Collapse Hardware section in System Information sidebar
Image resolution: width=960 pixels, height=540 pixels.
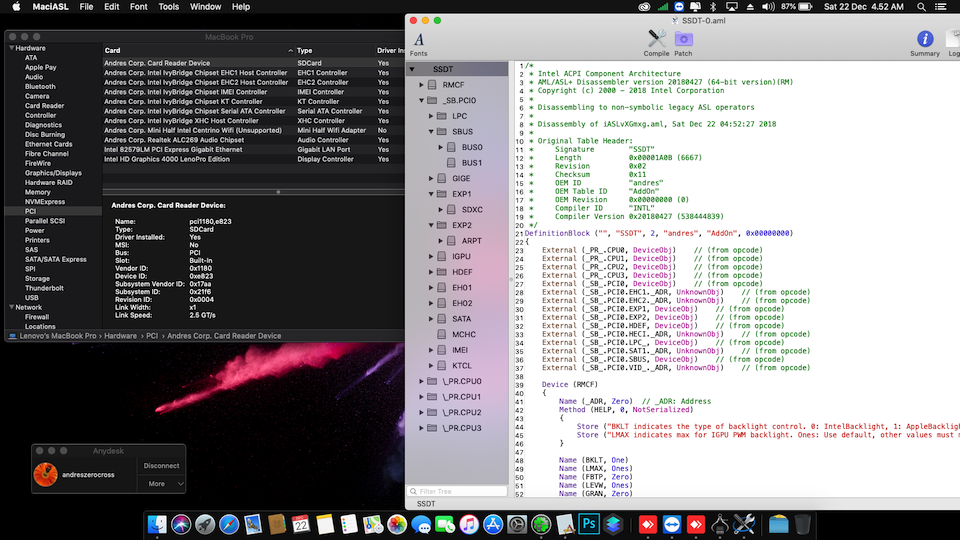pyautogui.click(x=11, y=48)
